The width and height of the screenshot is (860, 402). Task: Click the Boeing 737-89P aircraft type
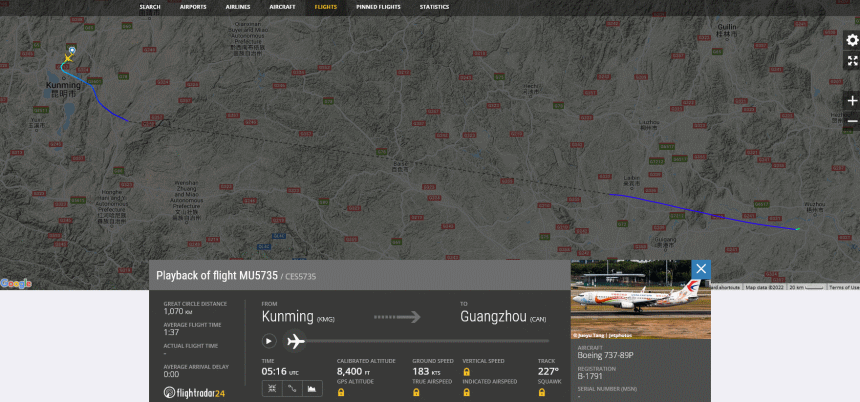[606, 355]
